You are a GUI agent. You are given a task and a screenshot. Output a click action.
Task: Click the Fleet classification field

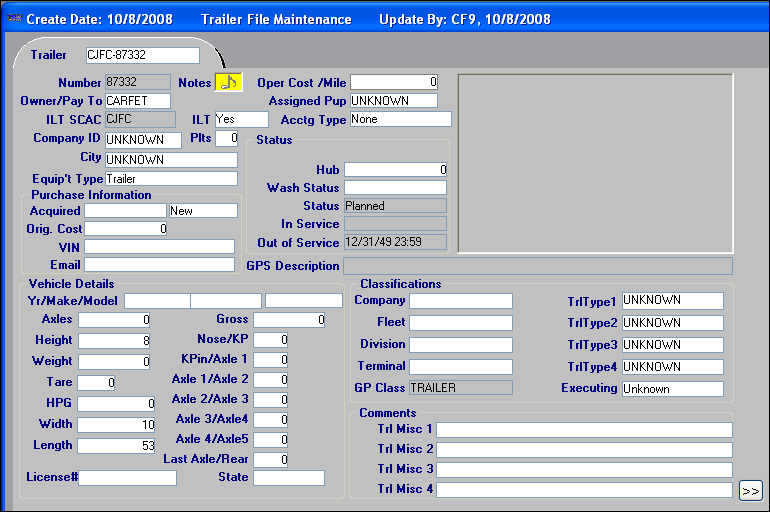tap(461, 323)
